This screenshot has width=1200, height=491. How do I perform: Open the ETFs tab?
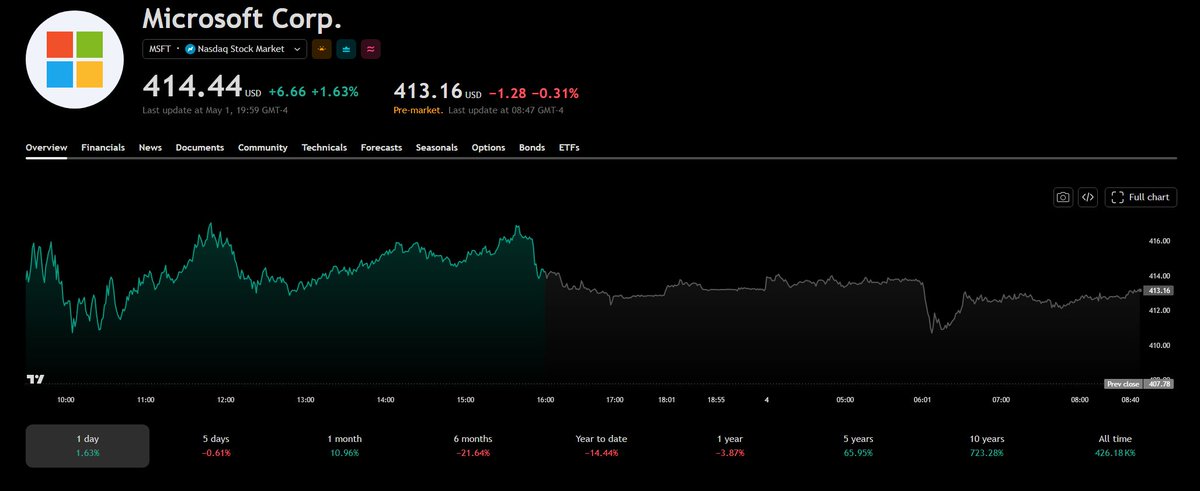569,147
